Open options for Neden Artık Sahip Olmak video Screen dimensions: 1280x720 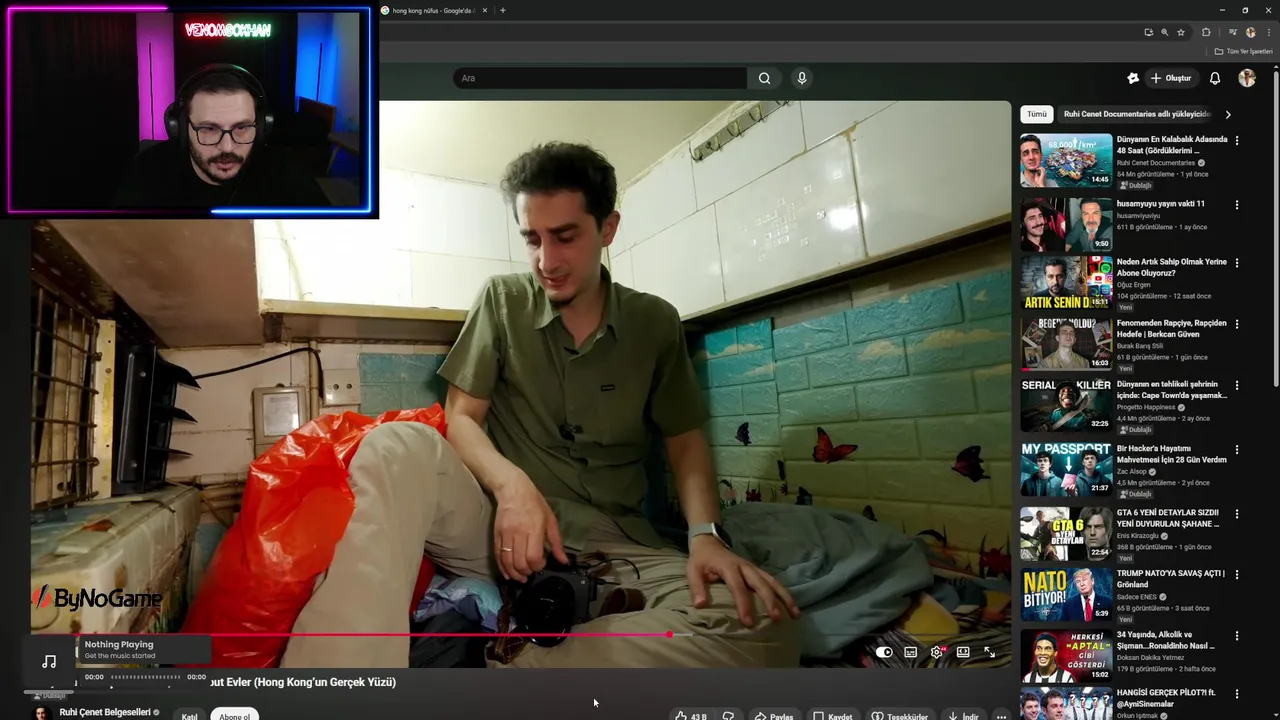(x=1237, y=263)
